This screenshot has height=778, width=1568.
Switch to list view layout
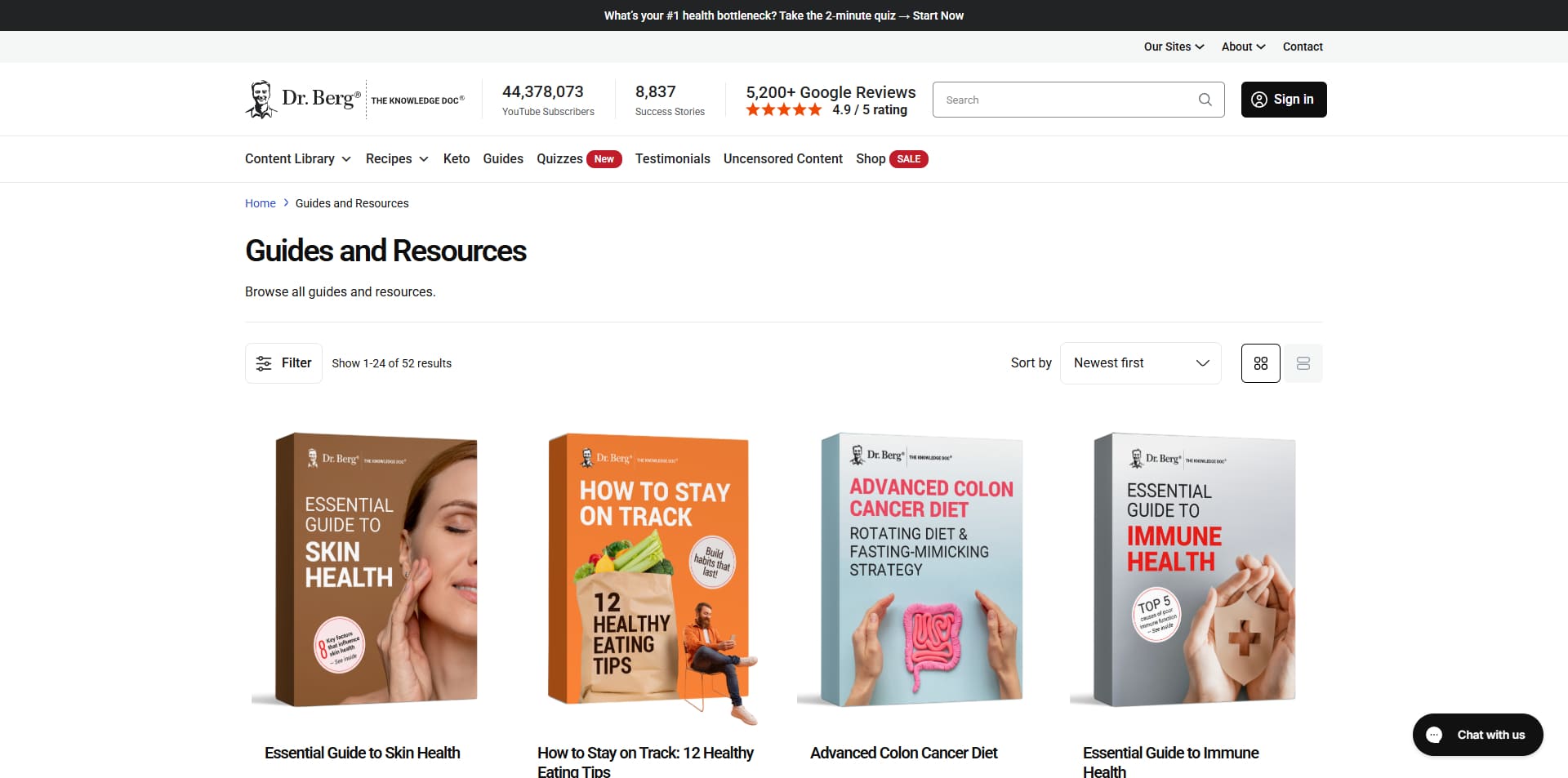click(x=1303, y=363)
